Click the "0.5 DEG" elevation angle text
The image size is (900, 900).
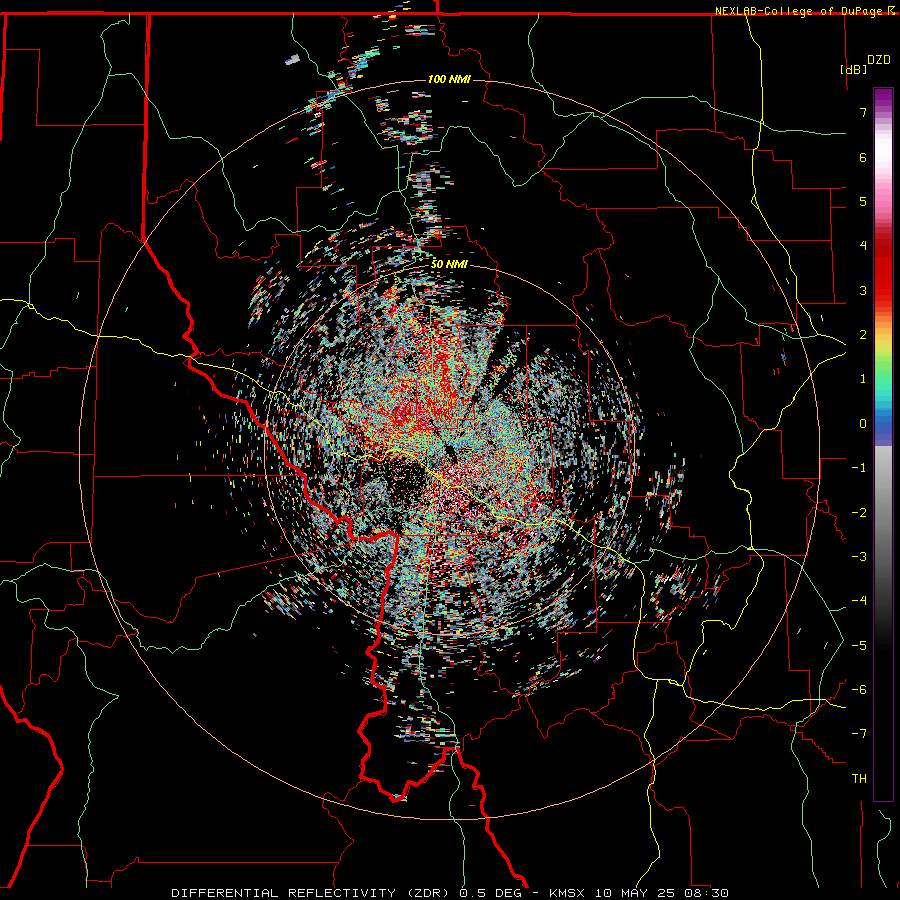pyautogui.click(x=490, y=893)
